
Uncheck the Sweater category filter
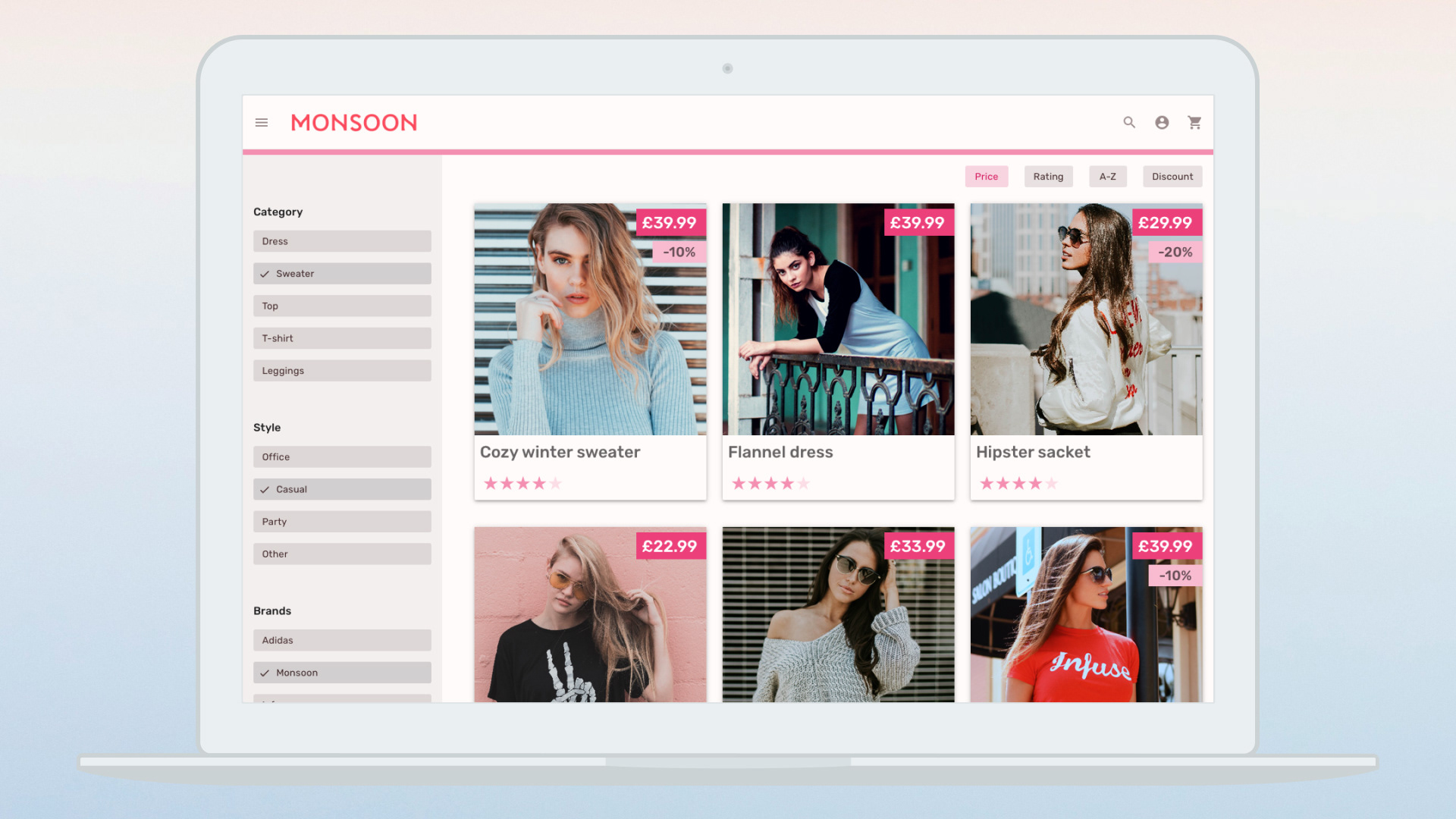[x=342, y=274]
